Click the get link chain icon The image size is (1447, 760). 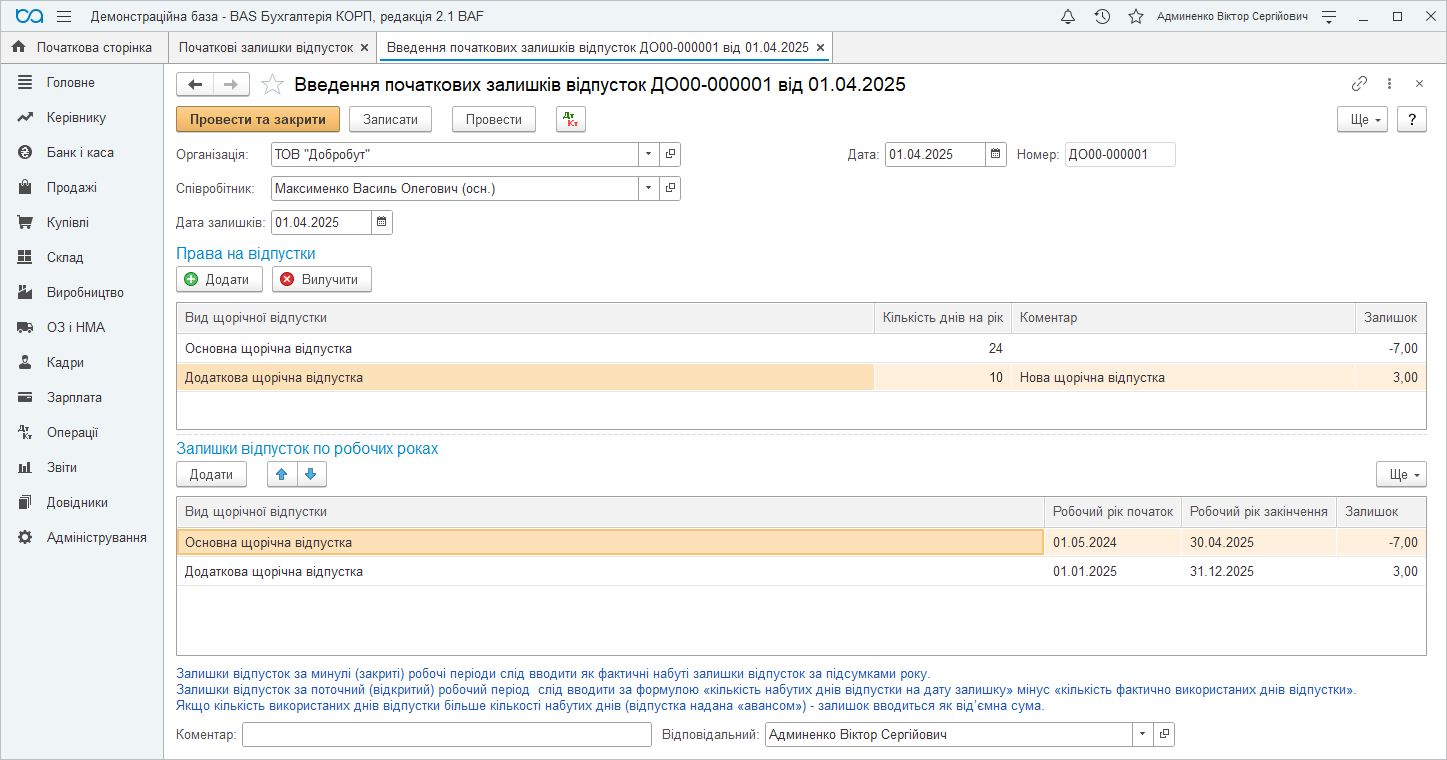pyautogui.click(x=1359, y=84)
